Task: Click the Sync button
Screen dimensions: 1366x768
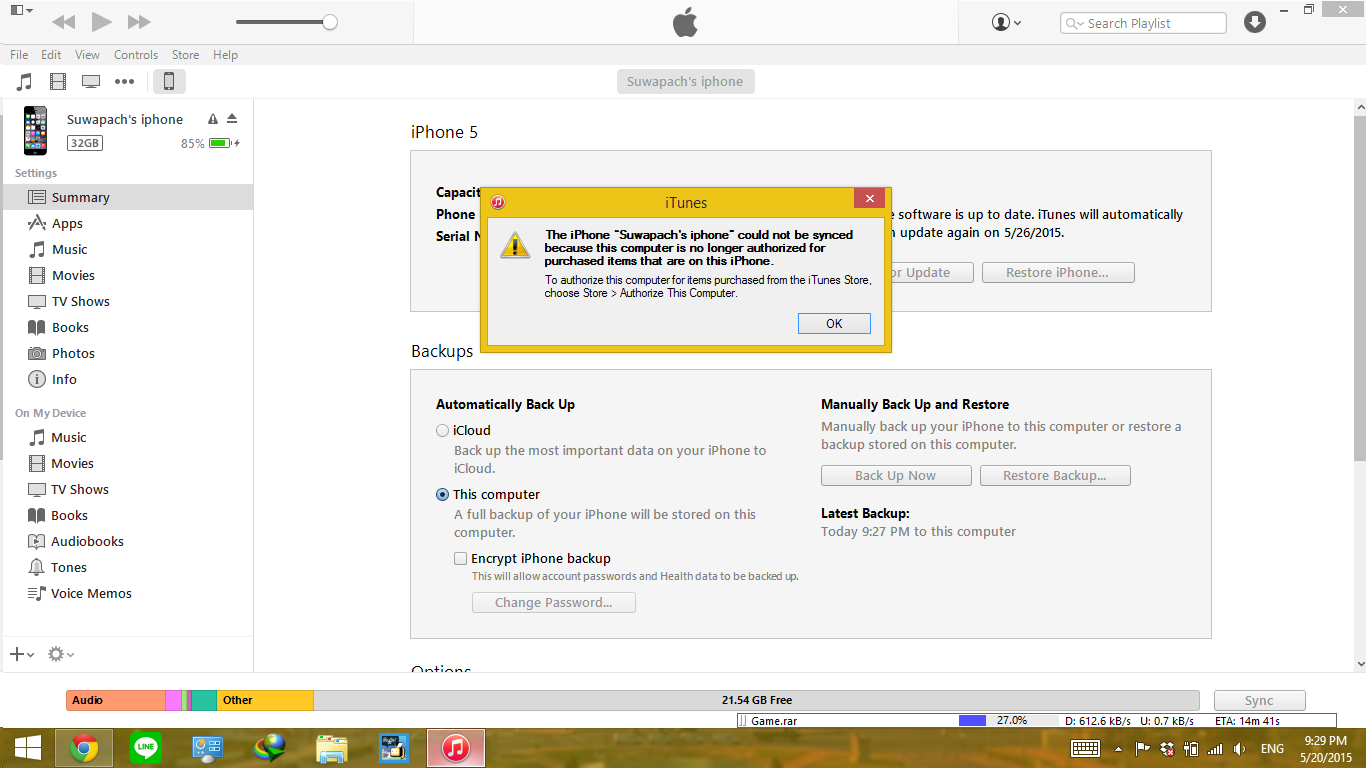Action: pyautogui.click(x=1259, y=700)
